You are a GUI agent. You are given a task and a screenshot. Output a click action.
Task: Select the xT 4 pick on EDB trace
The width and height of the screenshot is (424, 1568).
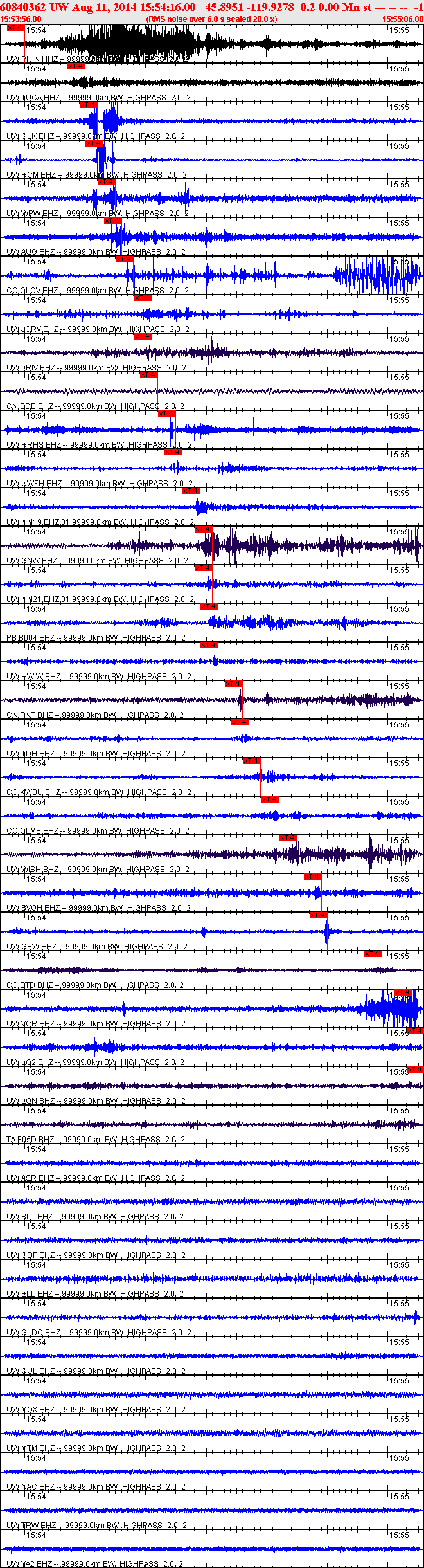(149, 375)
